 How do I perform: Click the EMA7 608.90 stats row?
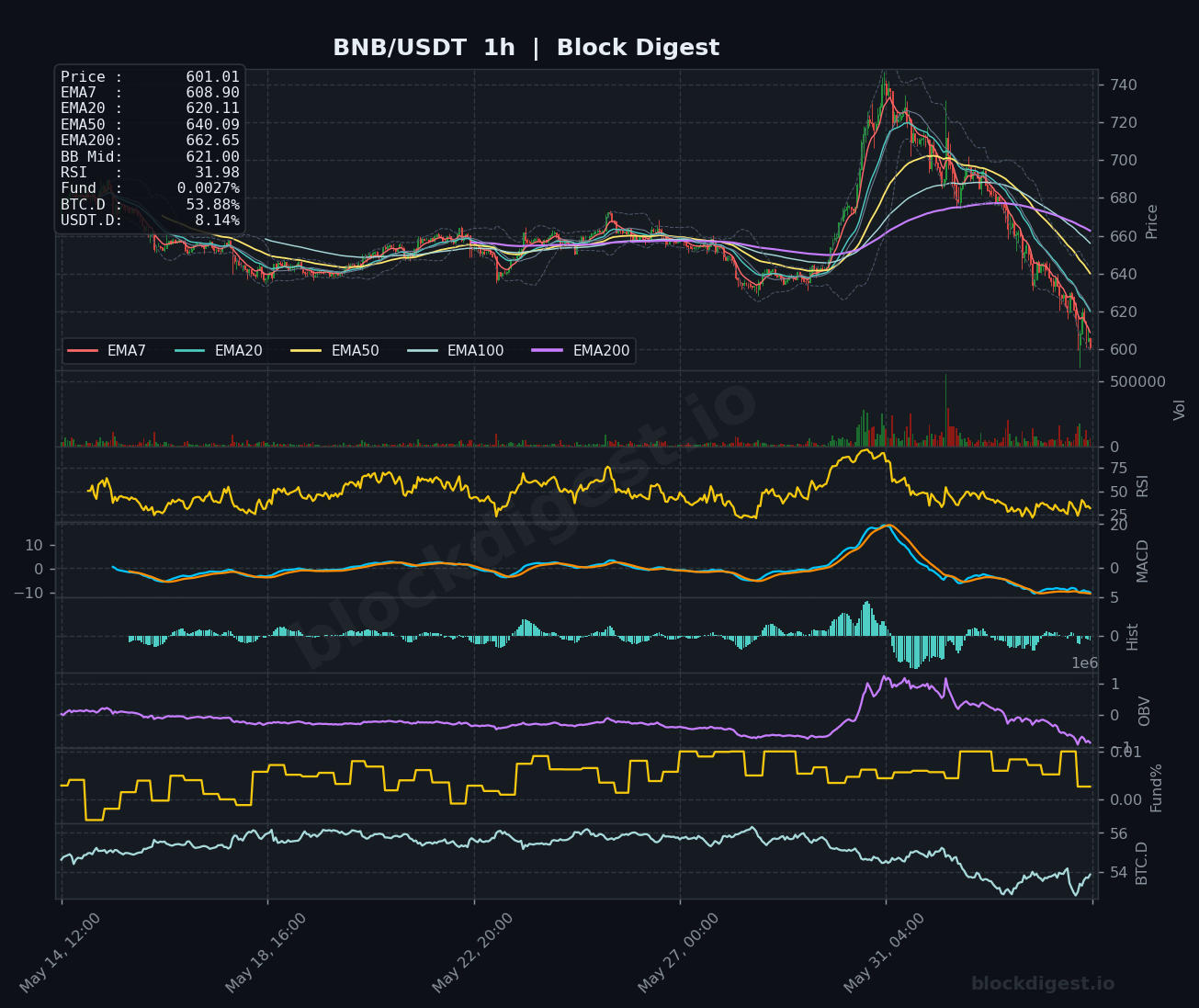point(150,93)
